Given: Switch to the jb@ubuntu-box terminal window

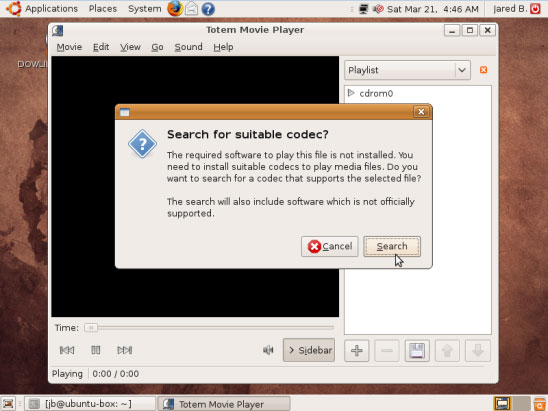Looking at the screenshot, I should coord(90,404).
